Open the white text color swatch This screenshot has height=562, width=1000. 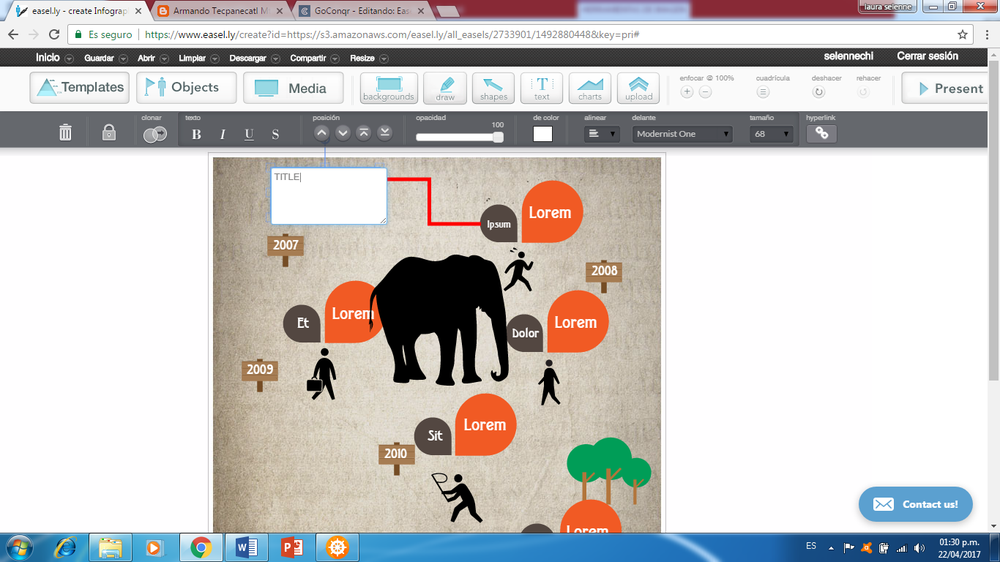pyautogui.click(x=543, y=134)
